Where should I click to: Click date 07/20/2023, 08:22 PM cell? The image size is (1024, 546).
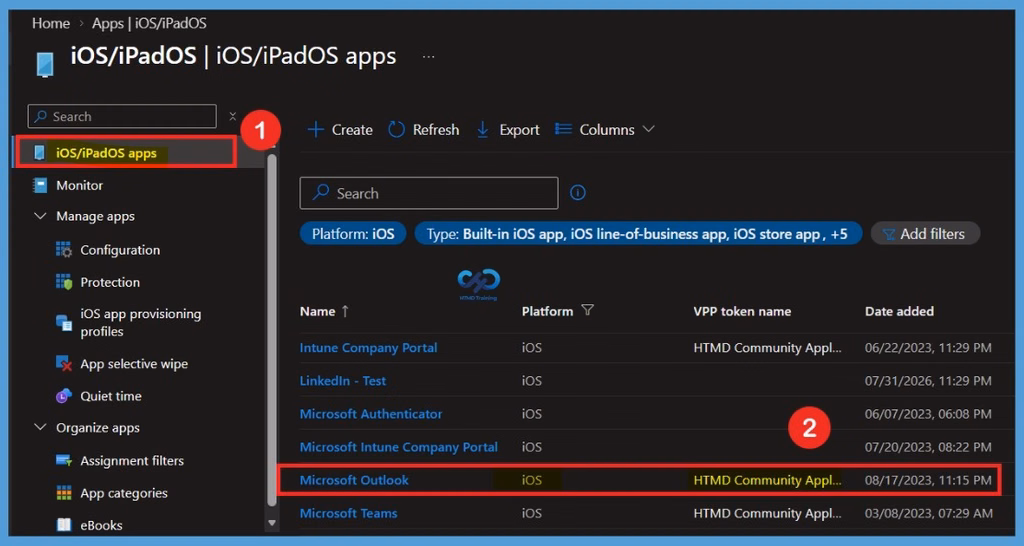(x=928, y=447)
